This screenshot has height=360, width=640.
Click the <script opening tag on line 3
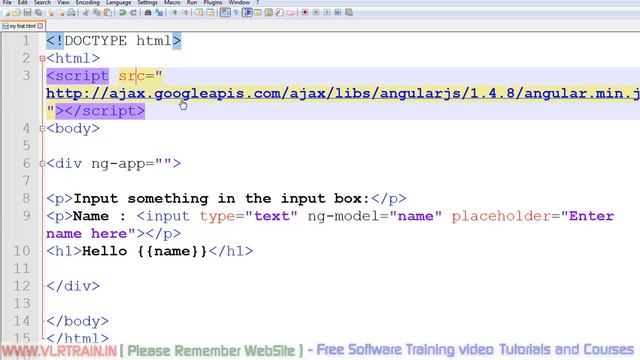click(78, 76)
